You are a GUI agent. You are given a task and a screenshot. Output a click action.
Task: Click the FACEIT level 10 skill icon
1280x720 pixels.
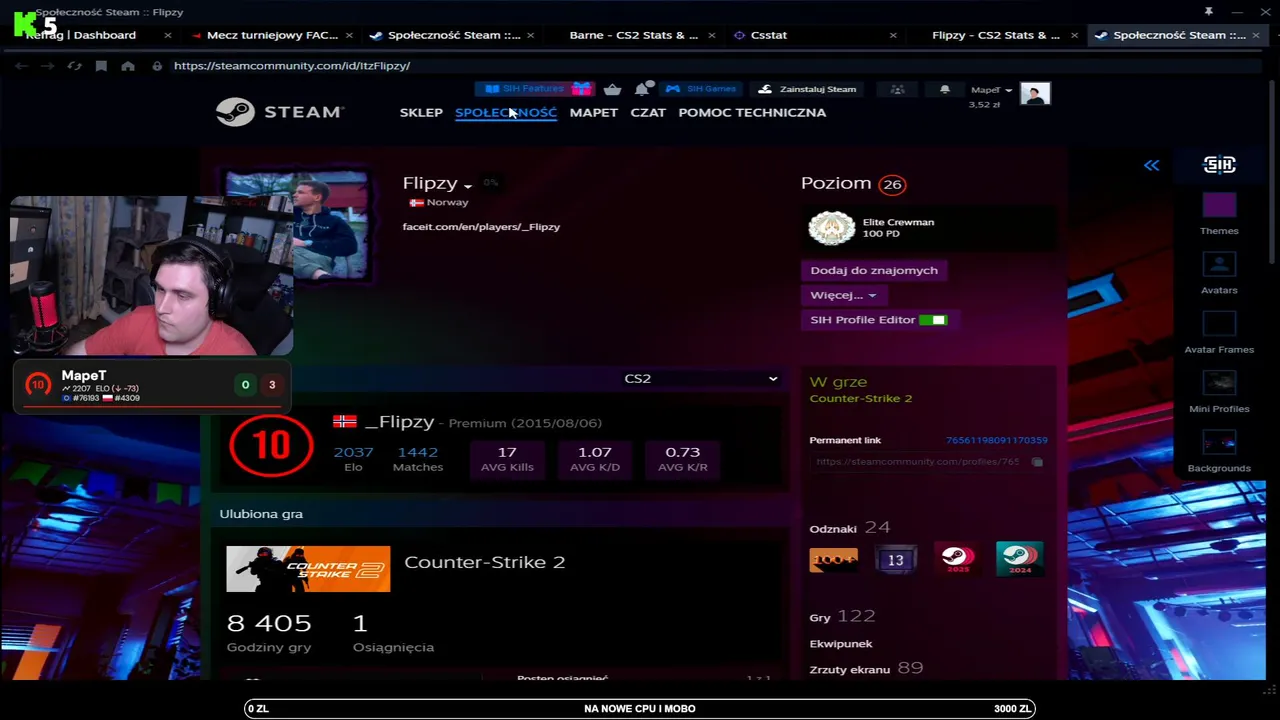click(x=271, y=445)
